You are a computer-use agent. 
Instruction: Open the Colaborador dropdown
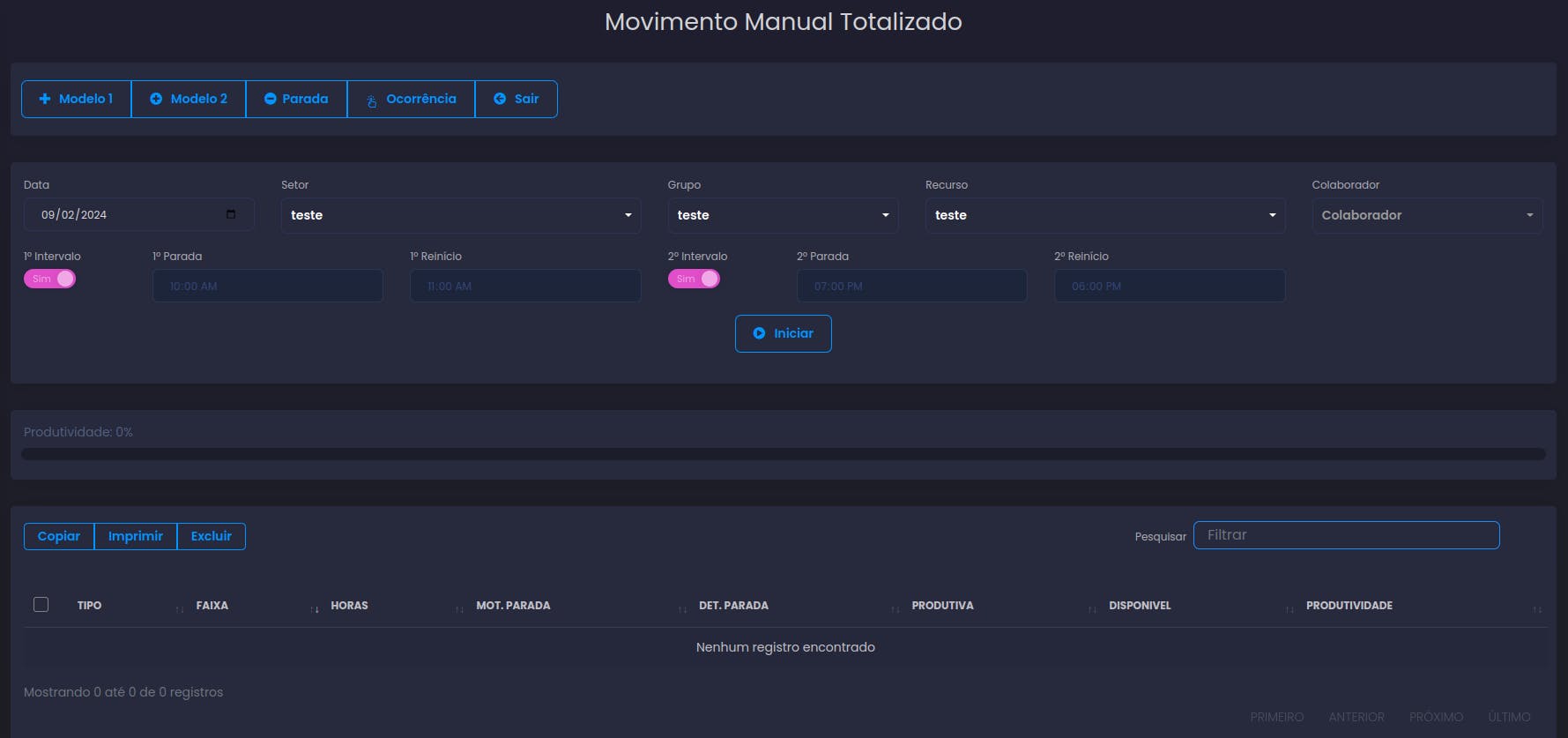tap(1427, 215)
